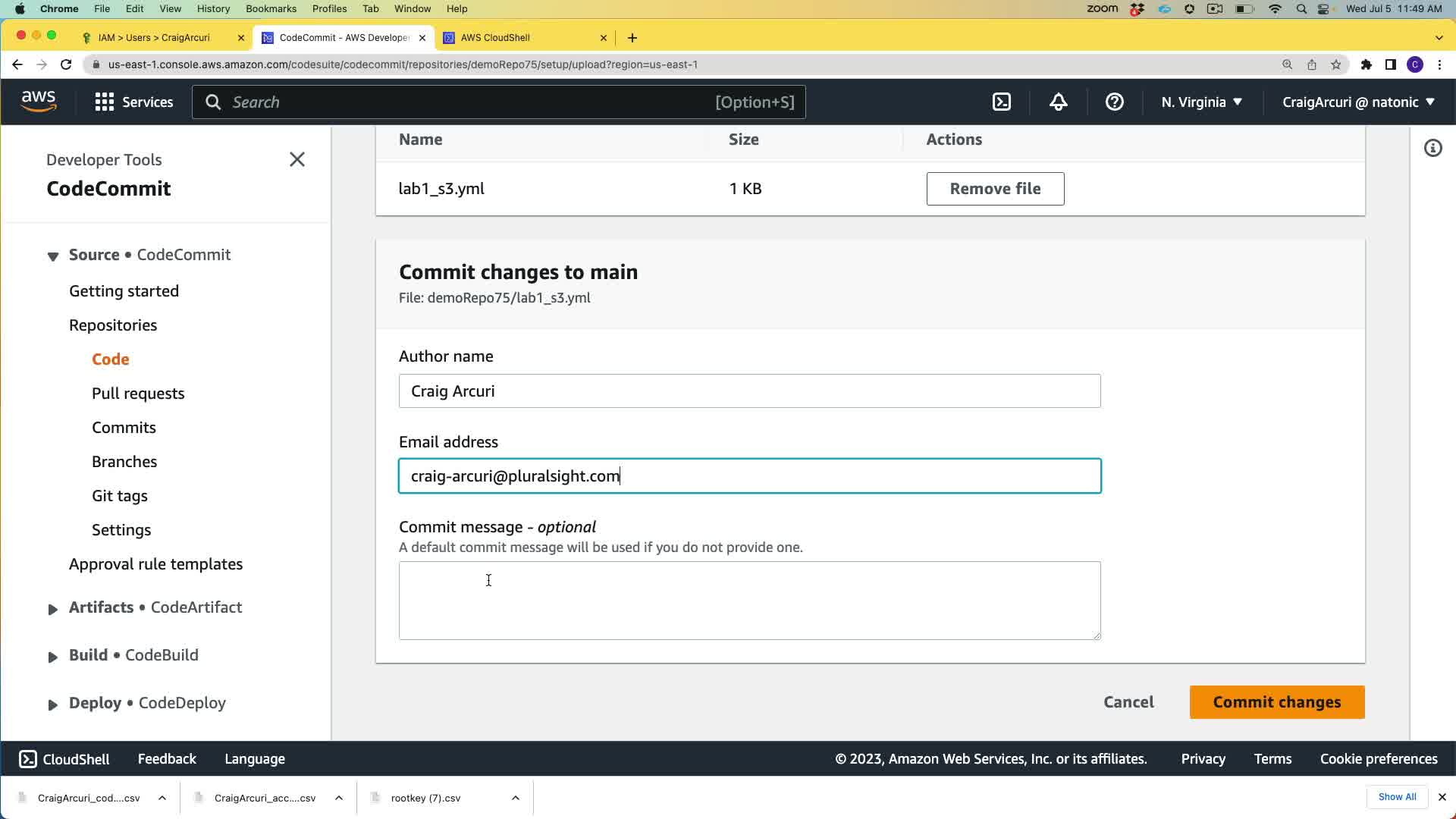
Task: Open the AWS notifications bell
Action: point(1059,102)
